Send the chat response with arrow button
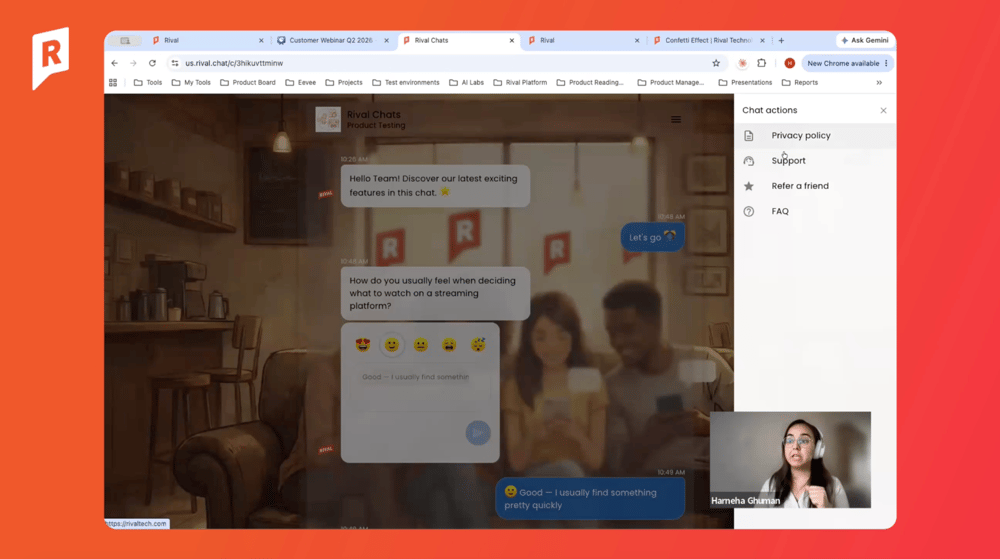The height and width of the screenshot is (559, 1000). coord(478,433)
